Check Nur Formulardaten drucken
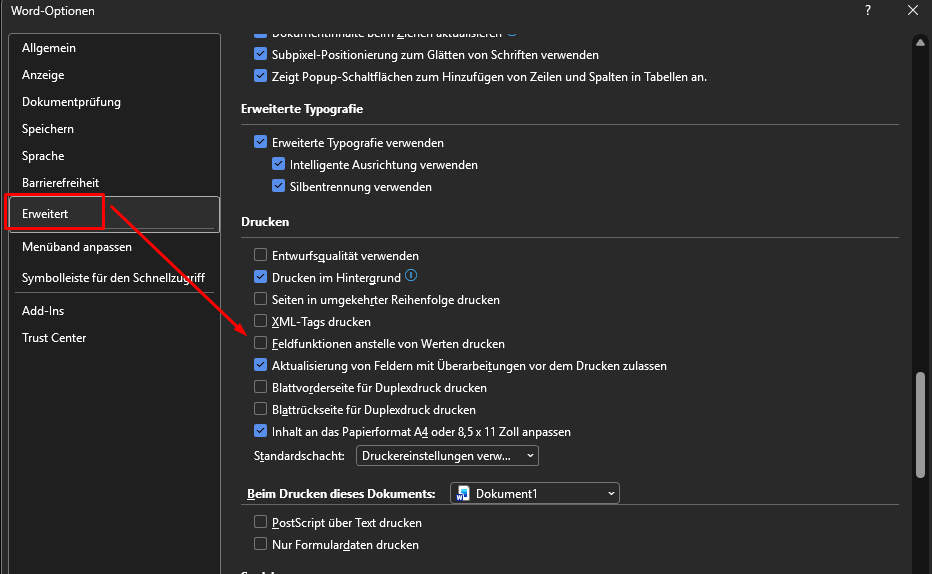 click(x=260, y=544)
